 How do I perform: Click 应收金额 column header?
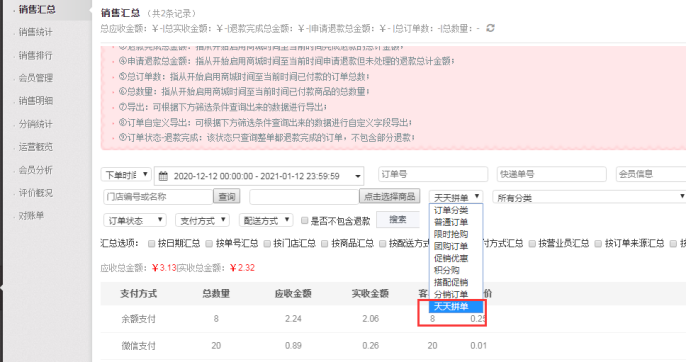click(x=293, y=293)
